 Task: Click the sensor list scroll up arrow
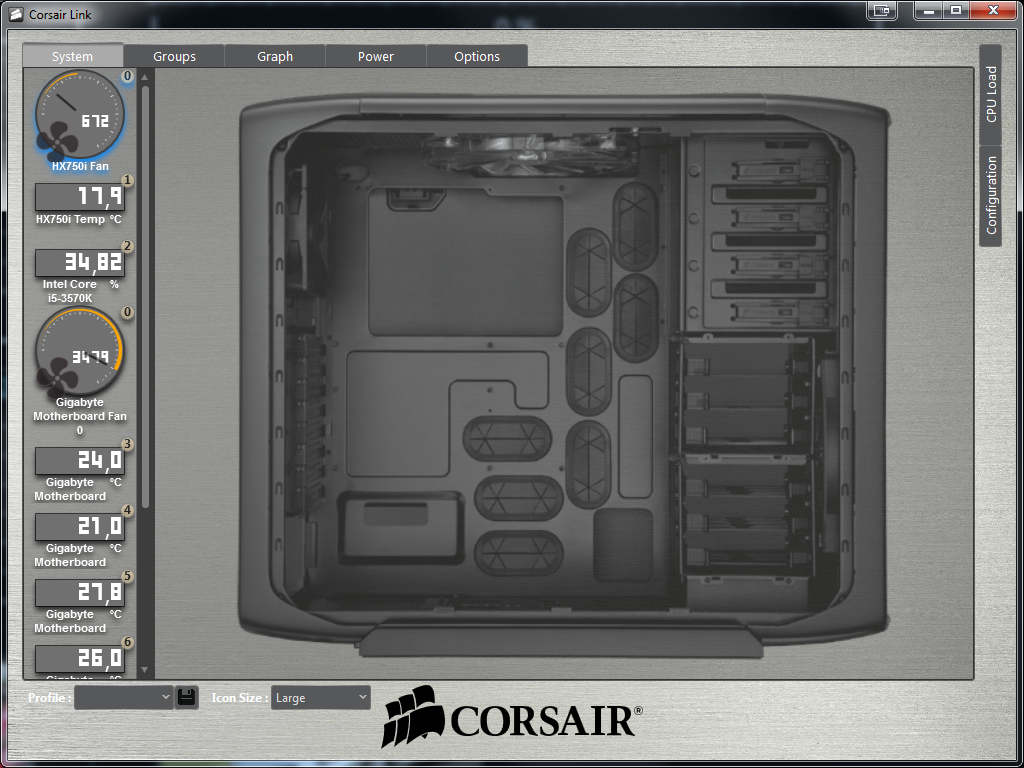(x=145, y=77)
